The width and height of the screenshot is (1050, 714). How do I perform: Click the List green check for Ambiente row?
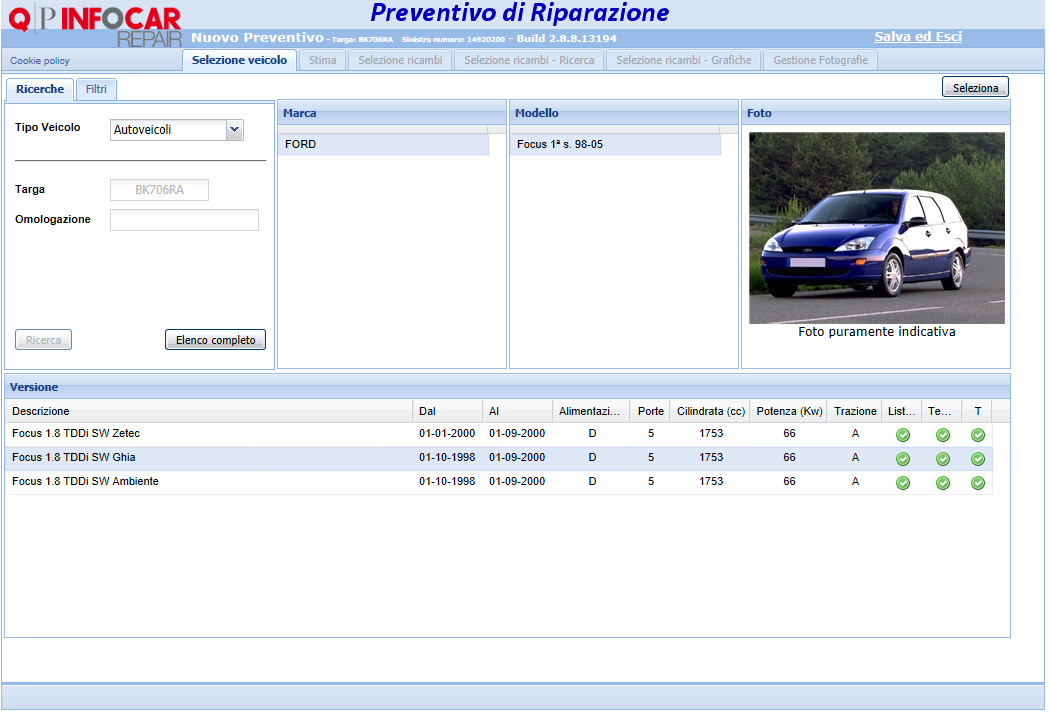pos(903,483)
